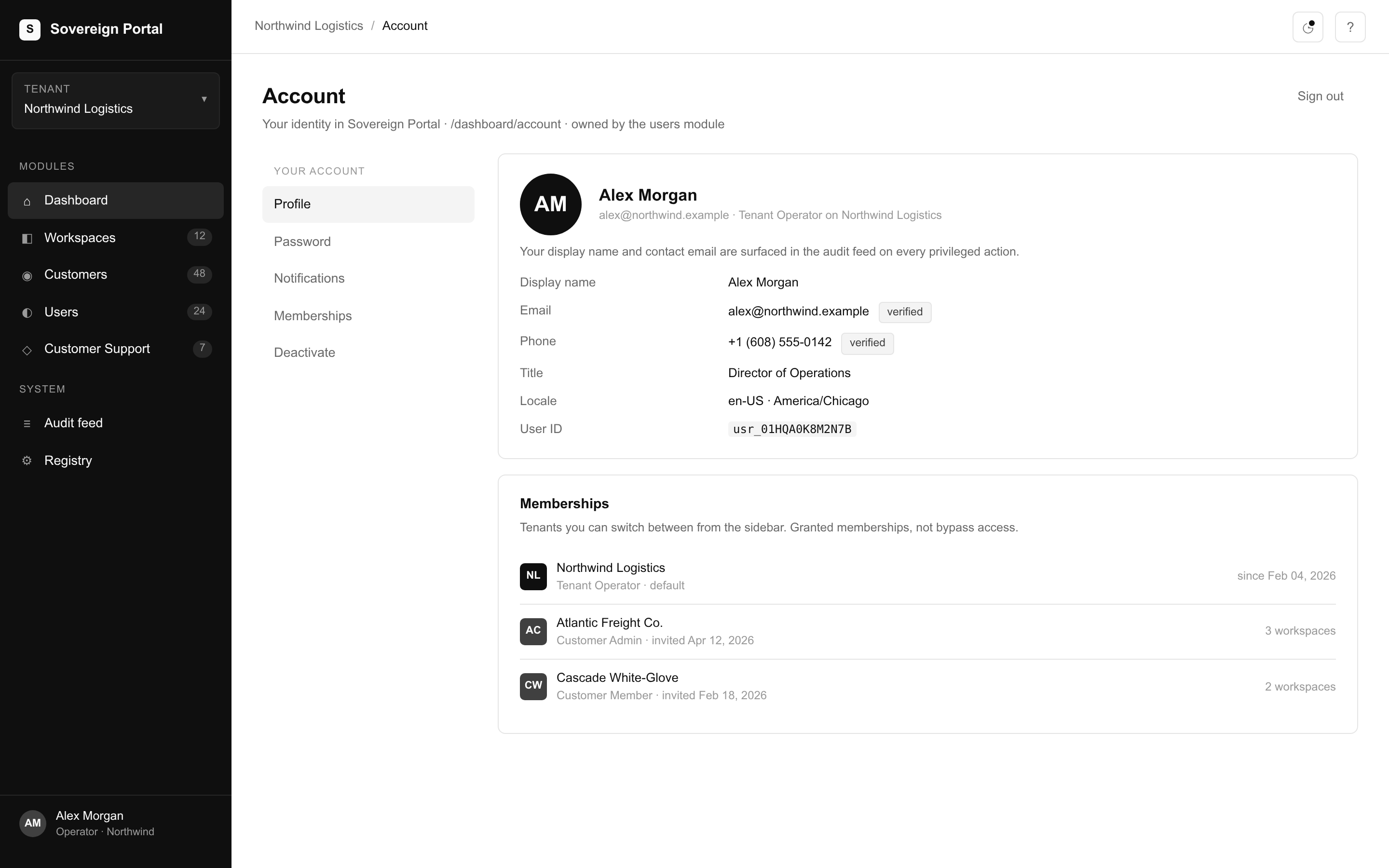
Task: Click 'Tenant Operator · default' text
Action: tap(620, 585)
